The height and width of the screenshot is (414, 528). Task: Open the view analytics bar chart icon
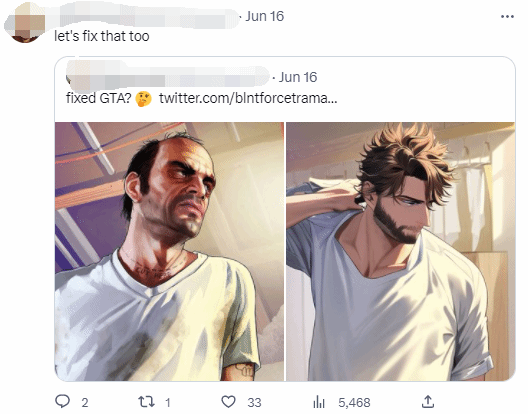pos(319,402)
